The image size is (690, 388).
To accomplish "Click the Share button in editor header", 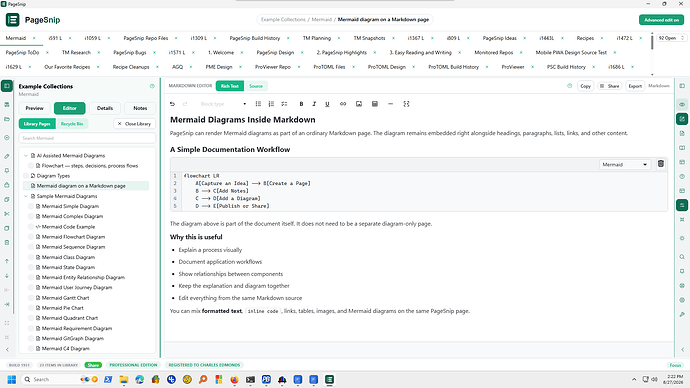I will [x=609, y=86].
